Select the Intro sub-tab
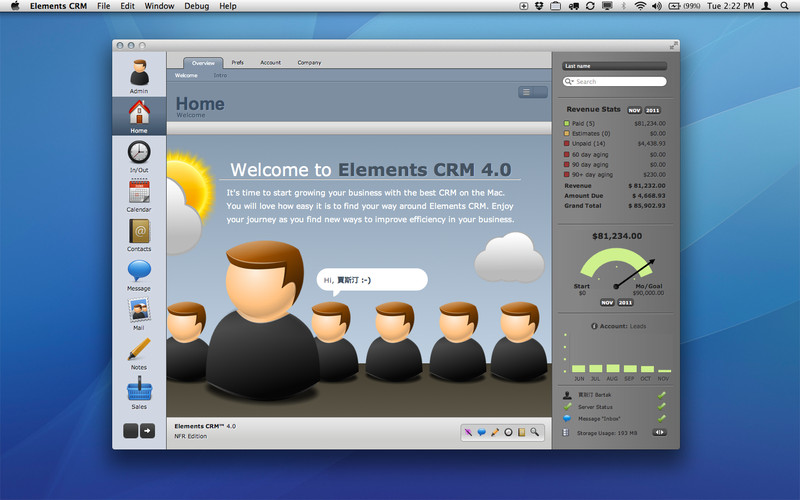The image size is (800, 500). (x=220, y=75)
